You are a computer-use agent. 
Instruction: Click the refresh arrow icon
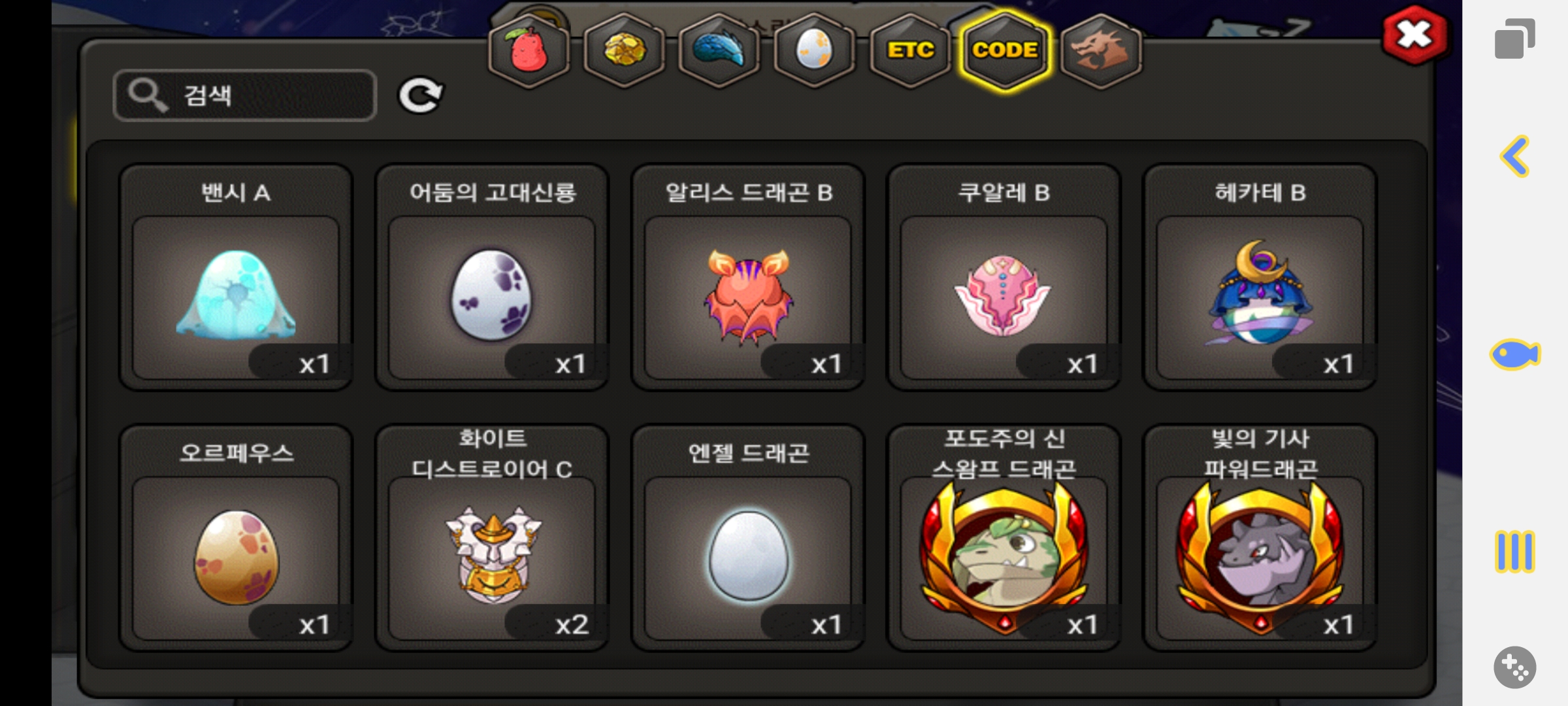point(421,96)
